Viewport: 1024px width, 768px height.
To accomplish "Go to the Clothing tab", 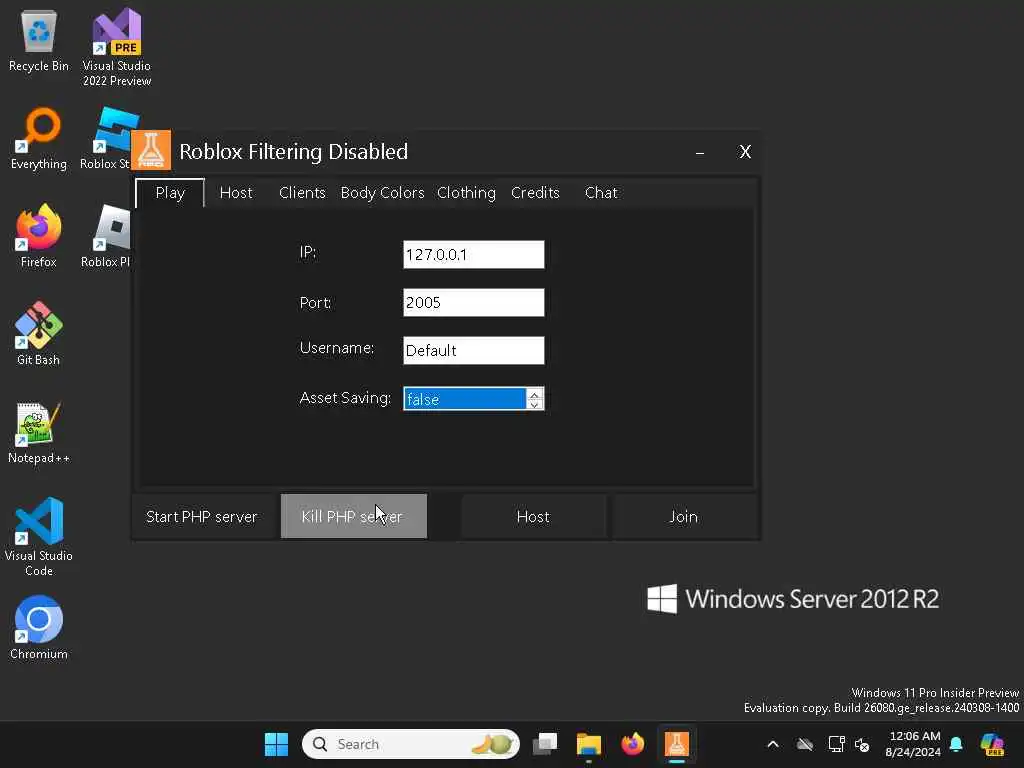I will click(466, 193).
